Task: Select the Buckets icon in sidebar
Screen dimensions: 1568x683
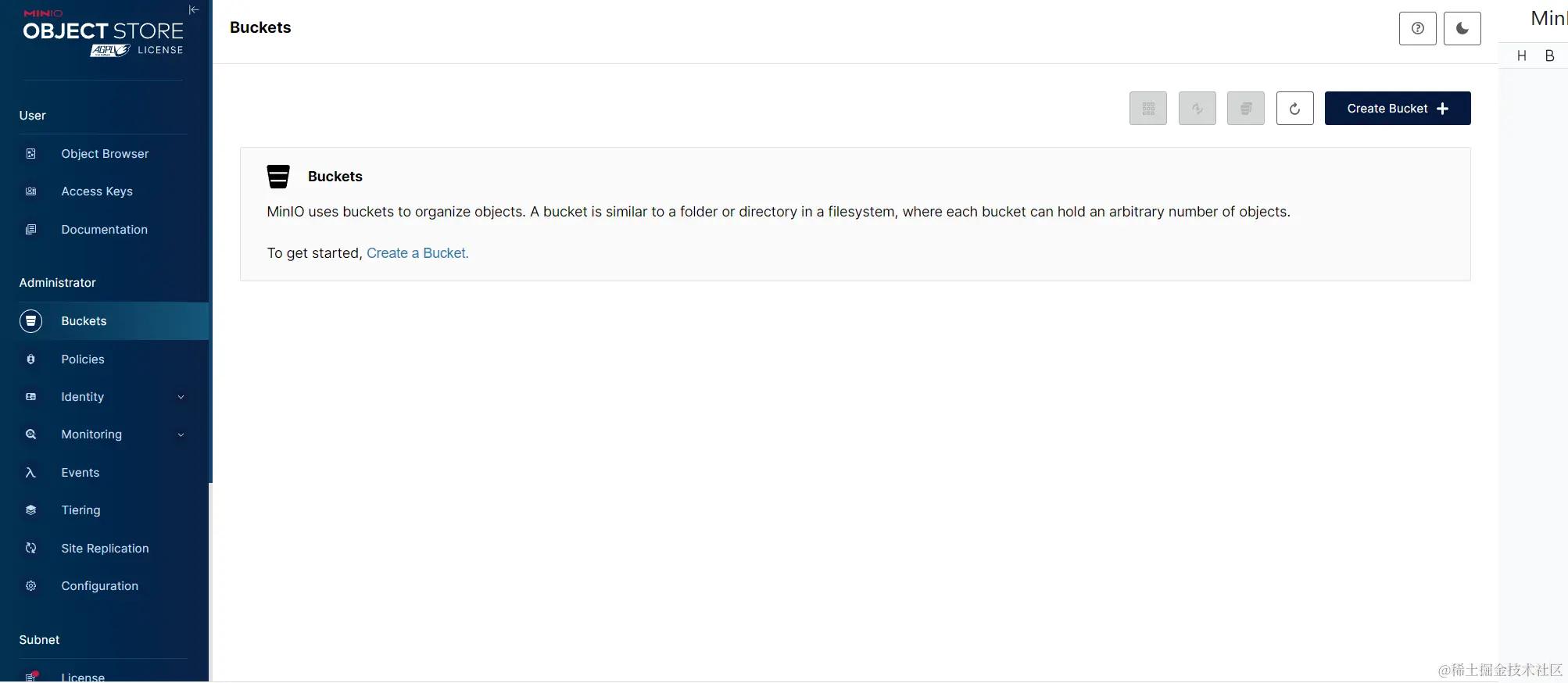Action: (x=31, y=321)
